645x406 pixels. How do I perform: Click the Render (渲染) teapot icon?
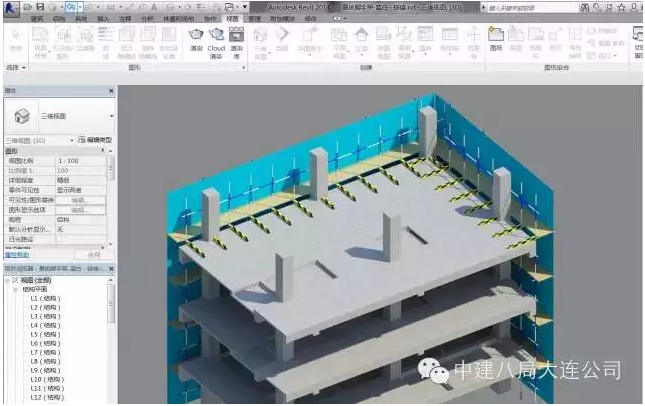click(196, 38)
